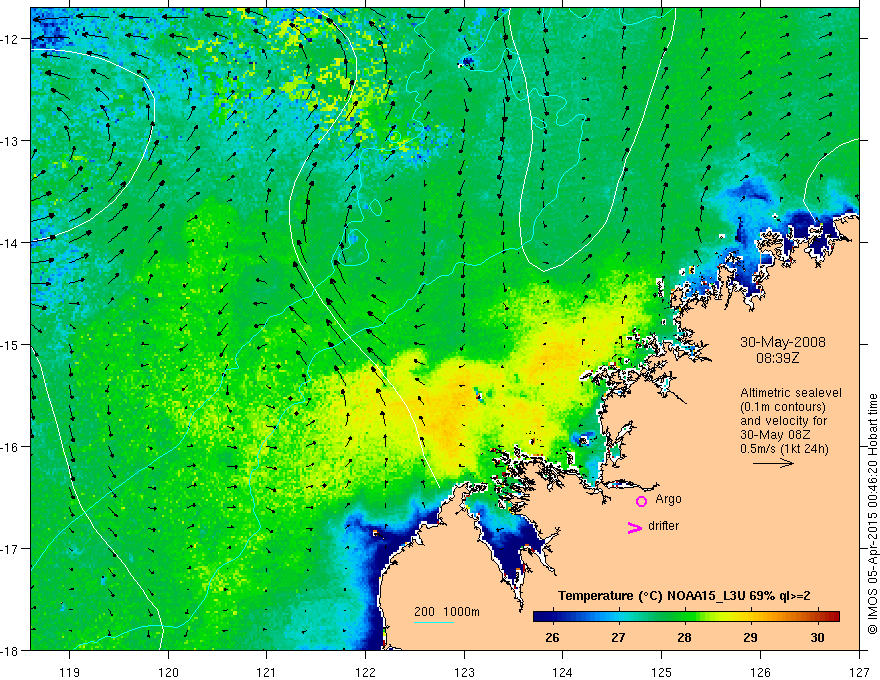
Task: Click longitude axis label 124
Action: [563, 672]
